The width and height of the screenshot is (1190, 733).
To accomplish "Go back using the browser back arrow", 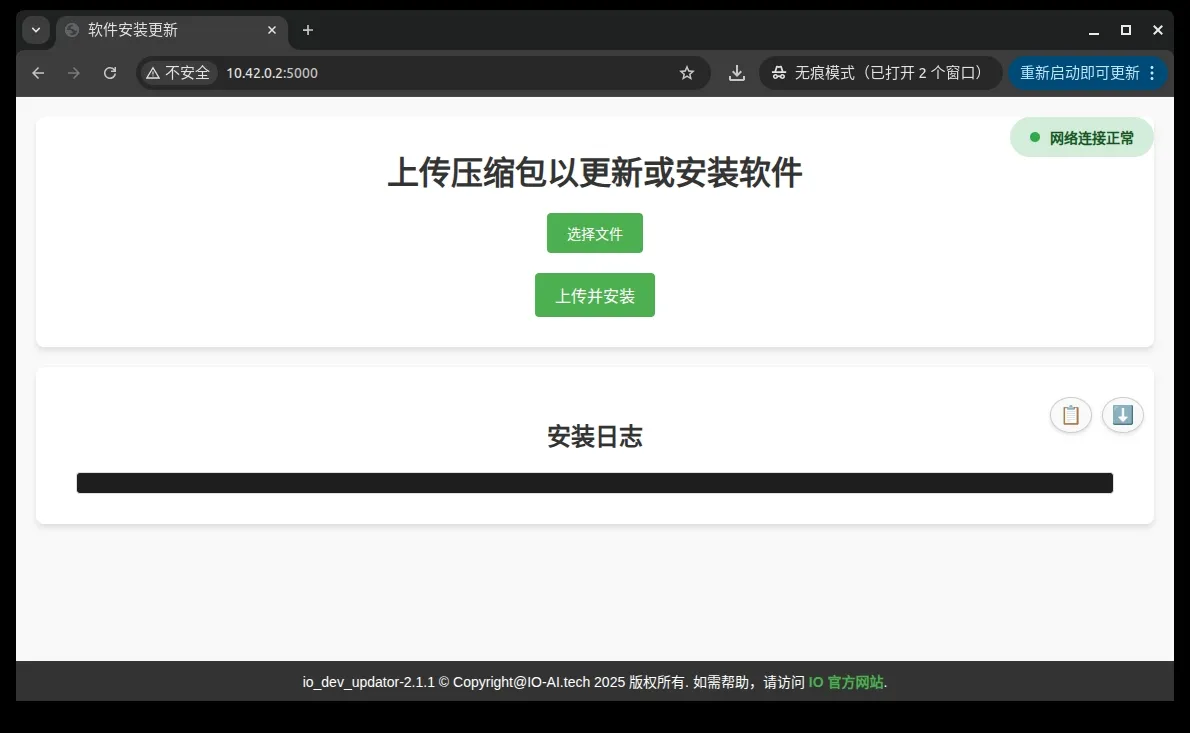I will tap(37, 73).
